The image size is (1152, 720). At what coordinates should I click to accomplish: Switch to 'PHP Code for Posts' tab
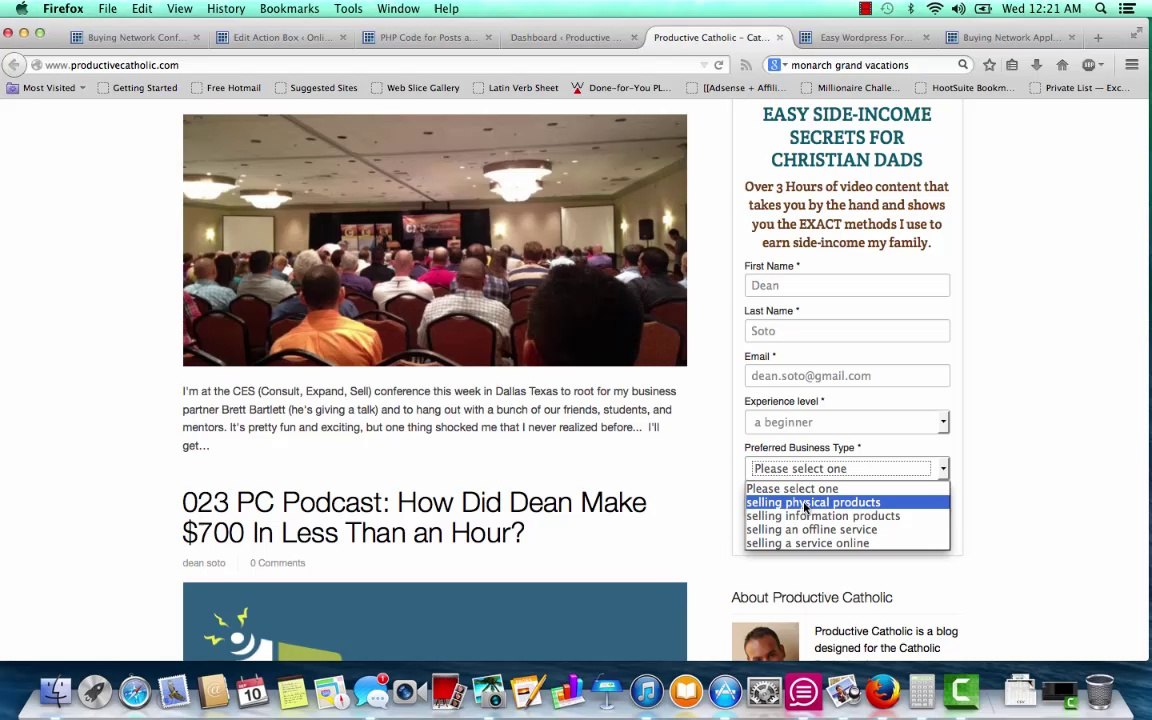[428, 37]
